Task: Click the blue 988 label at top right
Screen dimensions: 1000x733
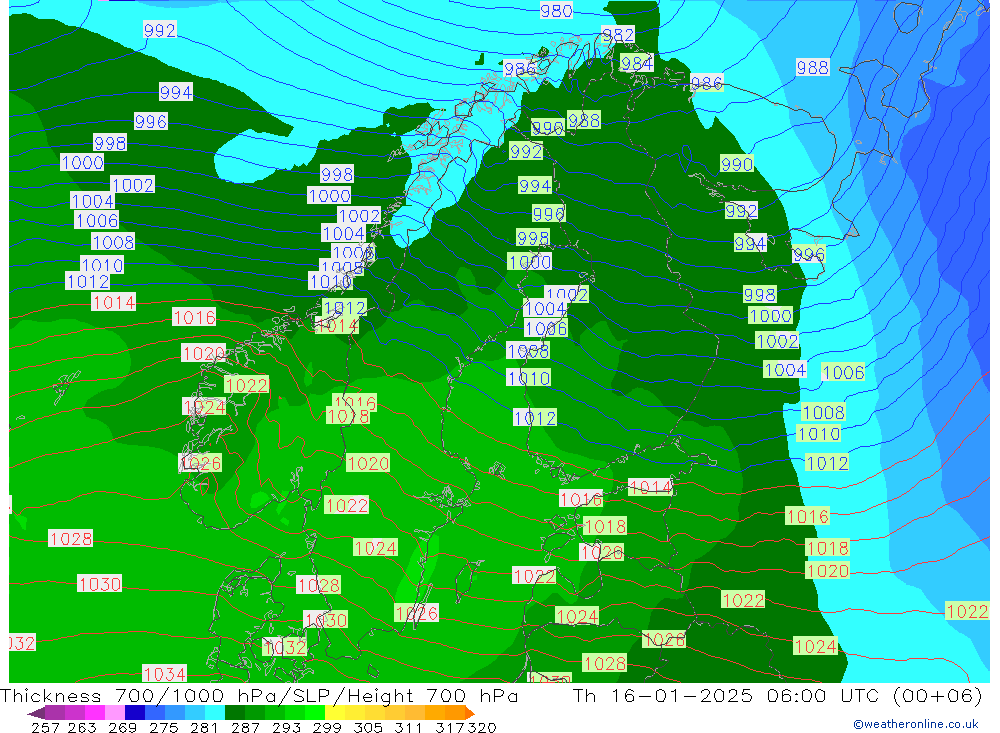Action: coord(812,67)
